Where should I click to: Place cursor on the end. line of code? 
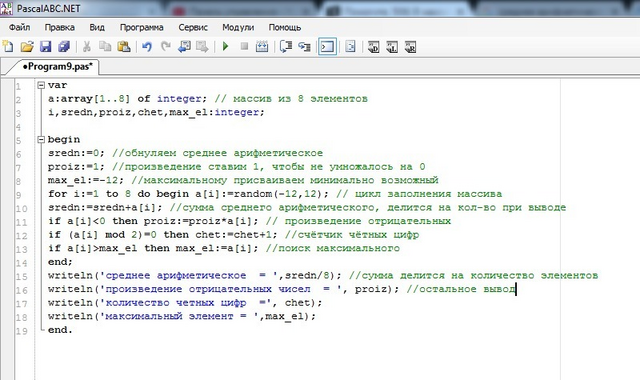(x=60, y=330)
